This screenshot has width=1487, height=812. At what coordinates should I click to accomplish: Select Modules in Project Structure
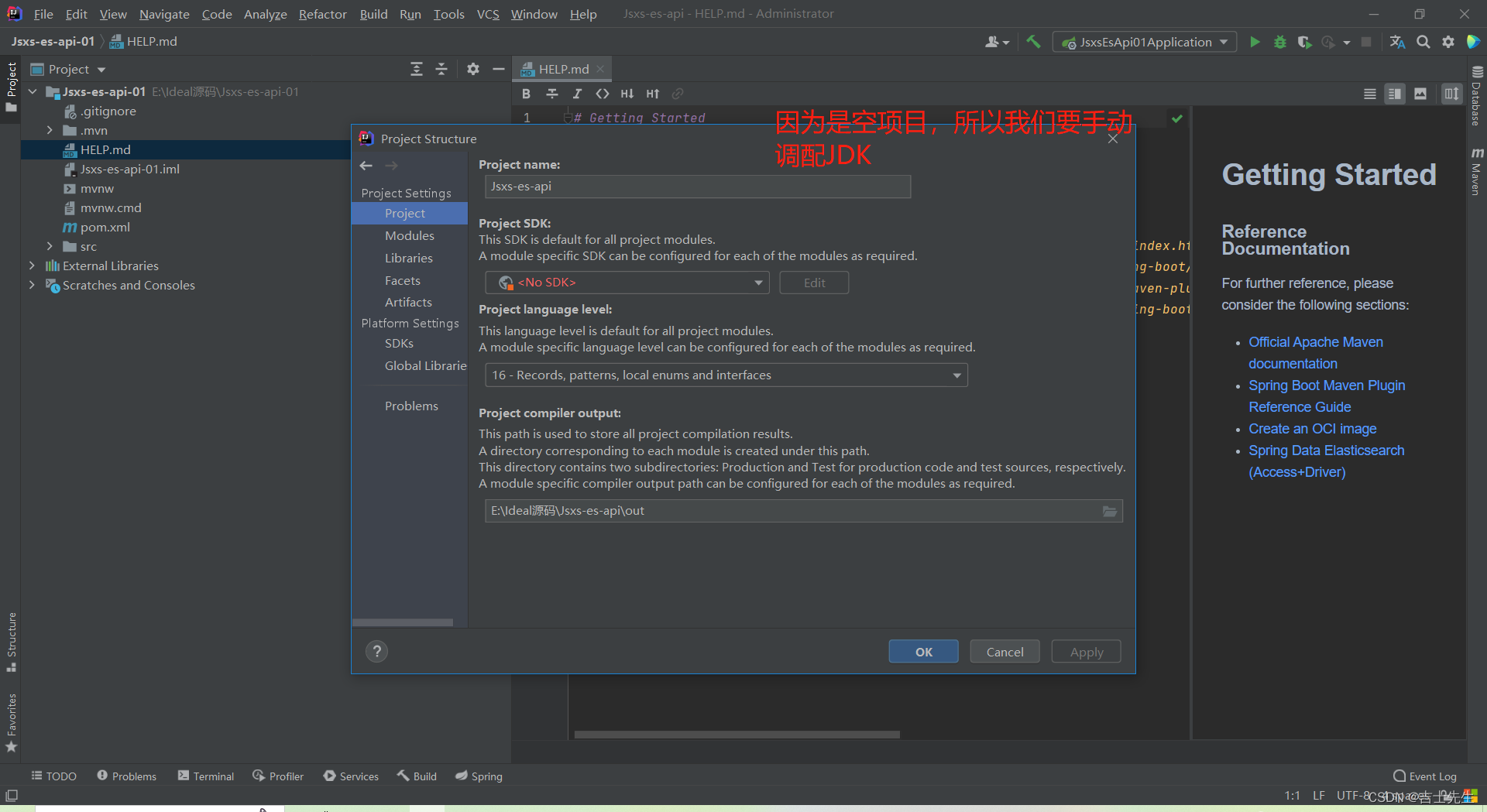(x=410, y=235)
